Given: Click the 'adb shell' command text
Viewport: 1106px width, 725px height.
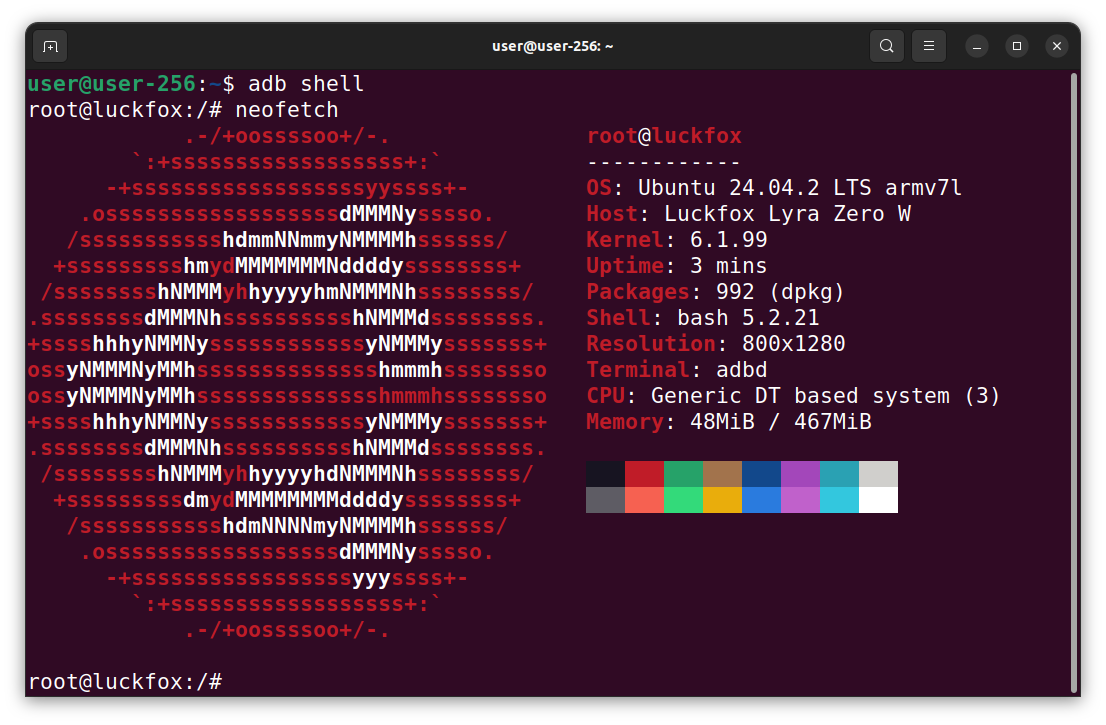Looking at the screenshot, I should [x=305, y=84].
